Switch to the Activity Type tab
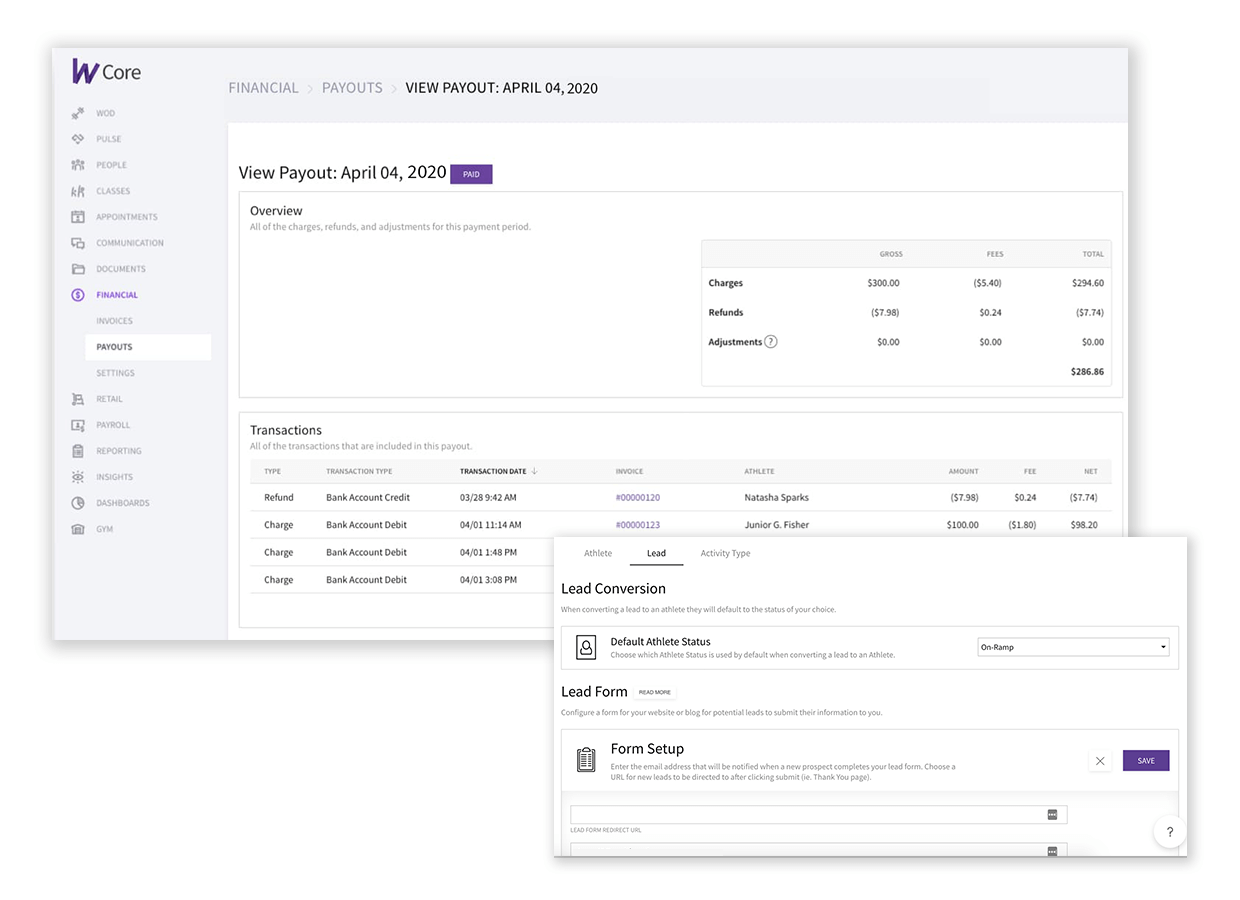This screenshot has height=900, width=1240. click(x=725, y=553)
